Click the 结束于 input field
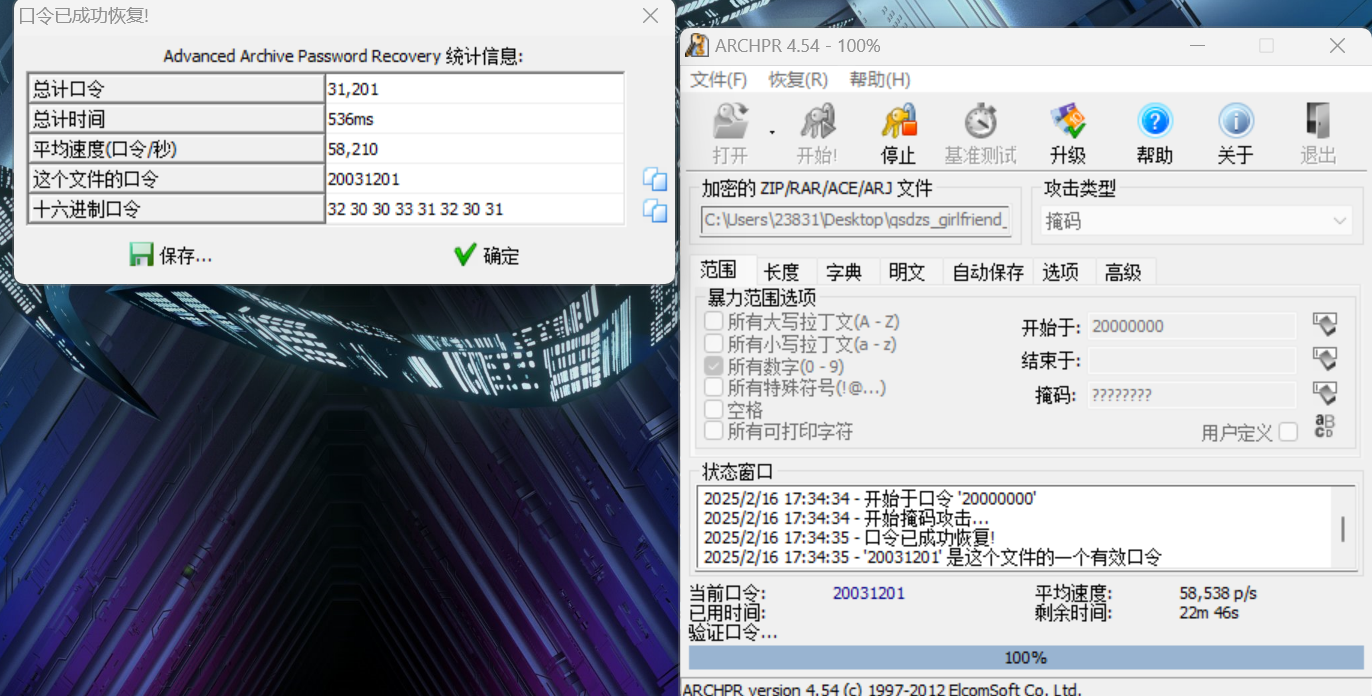 pyautogui.click(x=1192, y=360)
